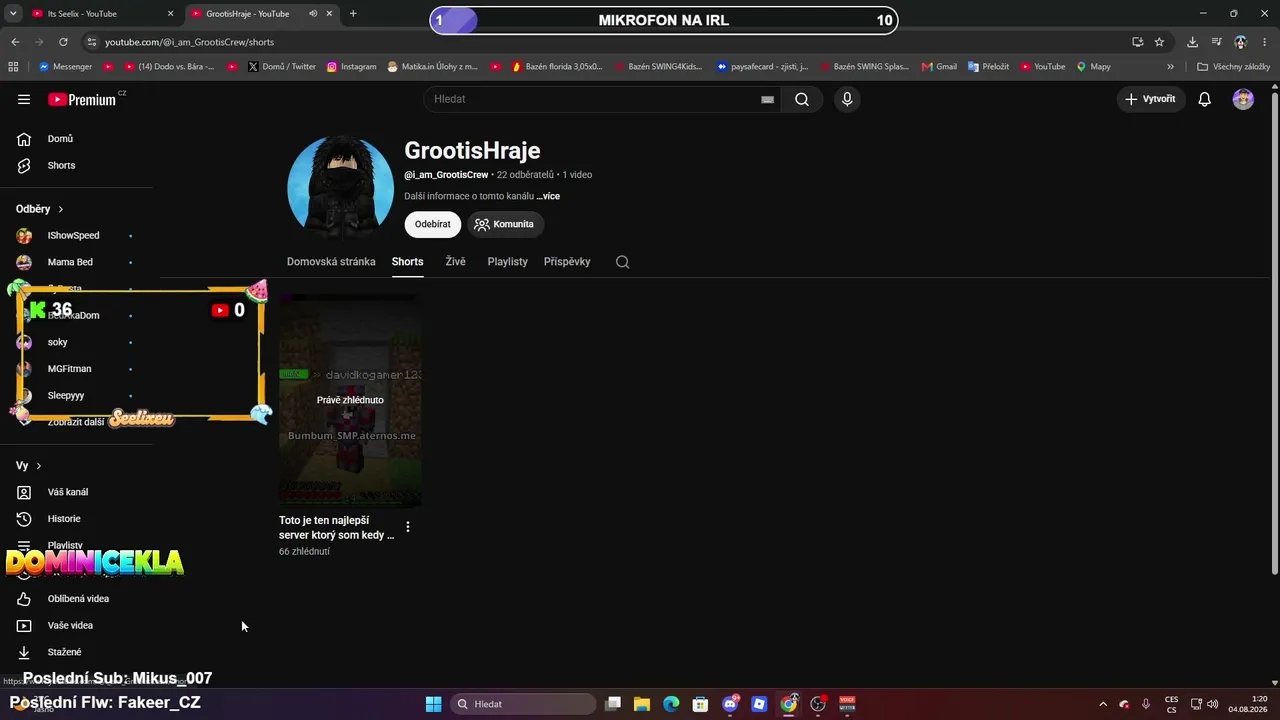Expand the Odběry section chevron
The image size is (1280, 720).
(60, 209)
